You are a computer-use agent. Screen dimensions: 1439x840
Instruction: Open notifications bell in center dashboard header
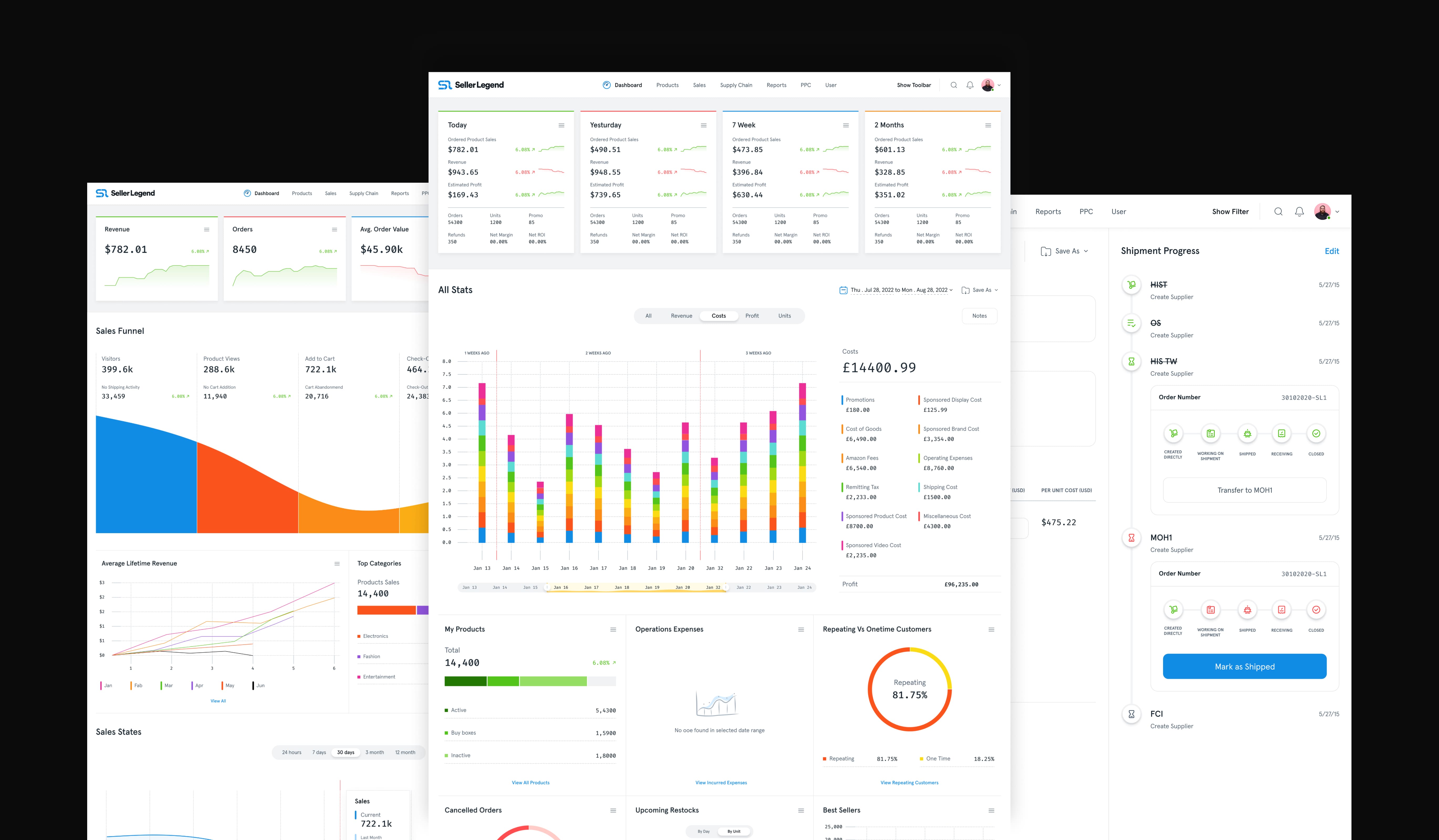point(969,85)
